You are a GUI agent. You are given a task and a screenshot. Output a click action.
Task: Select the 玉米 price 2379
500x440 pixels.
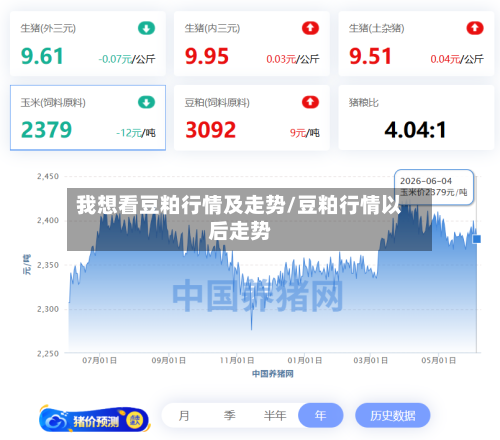click(46, 130)
